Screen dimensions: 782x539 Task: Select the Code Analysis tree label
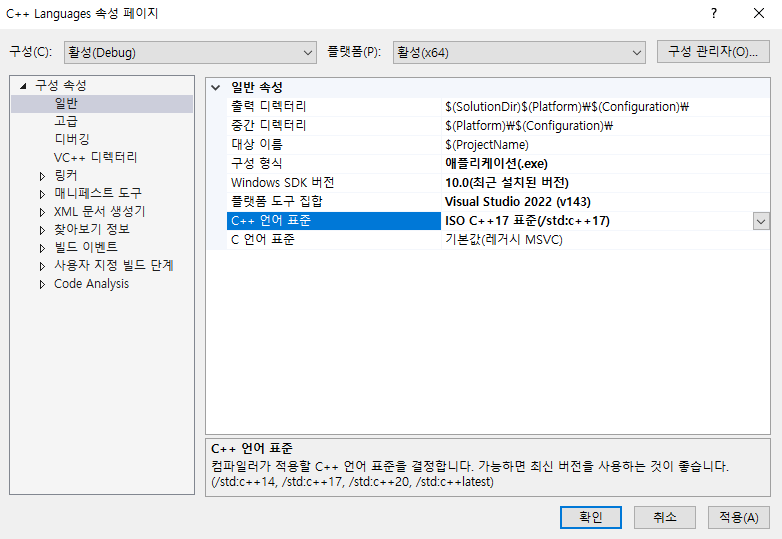pyautogui.click(x=92, y=284)
